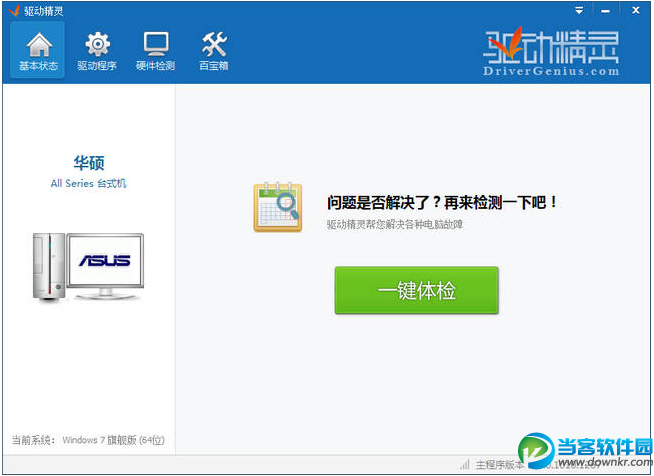The height and width of the screenshot is (476, 654).
Task: Click the calendar magnifier check icon
Action: click(x=278, y=207)
